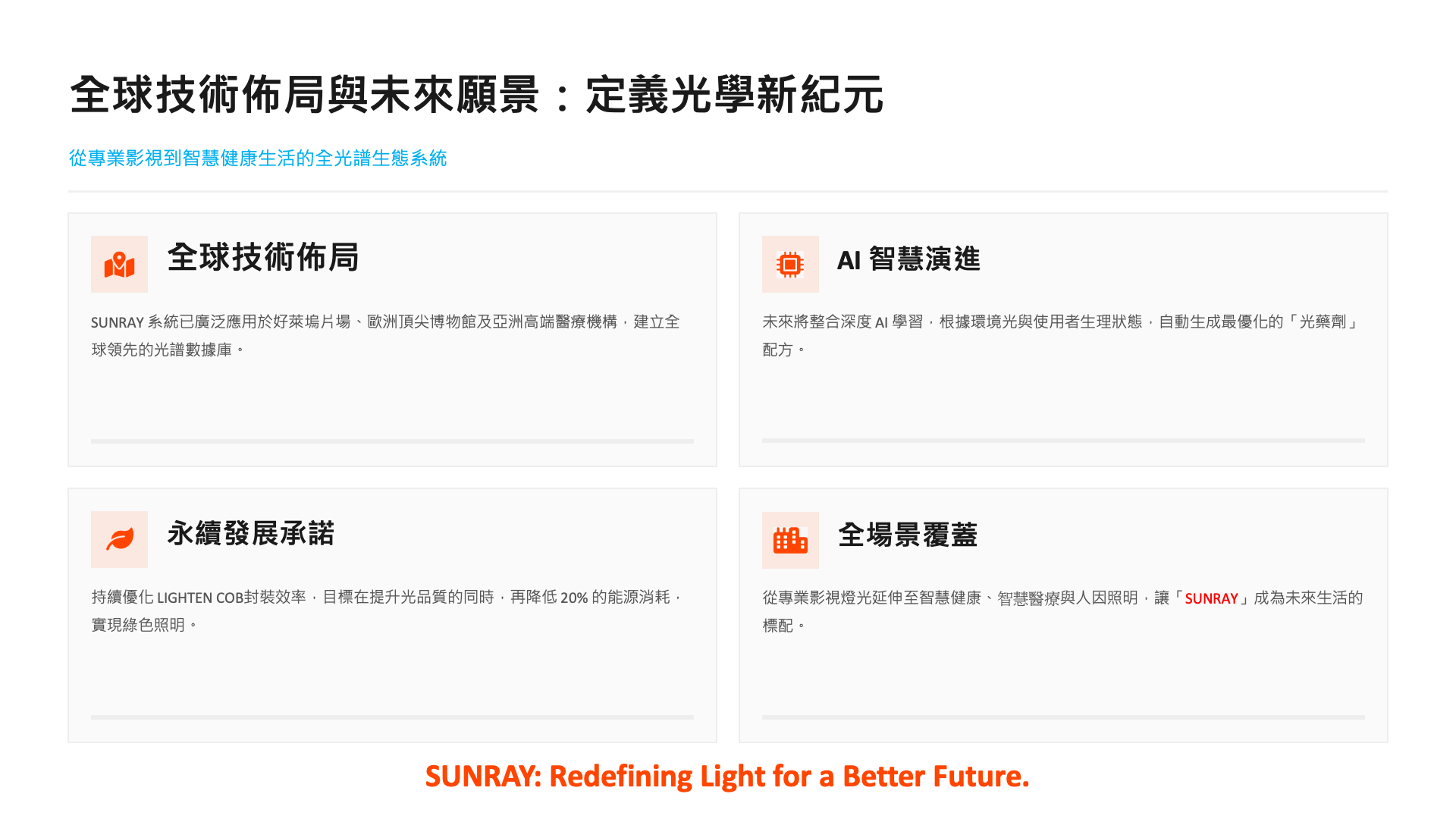The height and width of the screenshot is (819, 1456).
Task: Click the progress bar under AI 智慧演進 card
Action: [1063, 440]
